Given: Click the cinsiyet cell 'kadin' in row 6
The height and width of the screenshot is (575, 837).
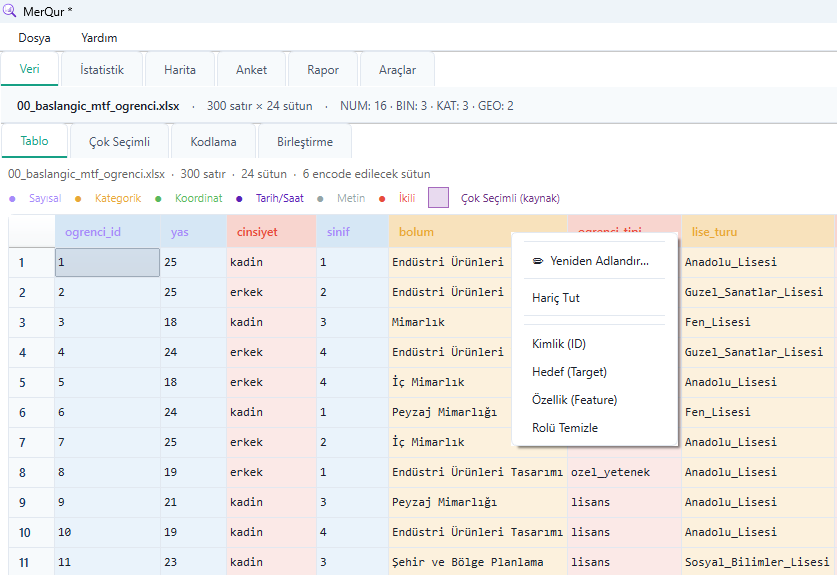Looking at the screenshot, I should pos(272,412).
